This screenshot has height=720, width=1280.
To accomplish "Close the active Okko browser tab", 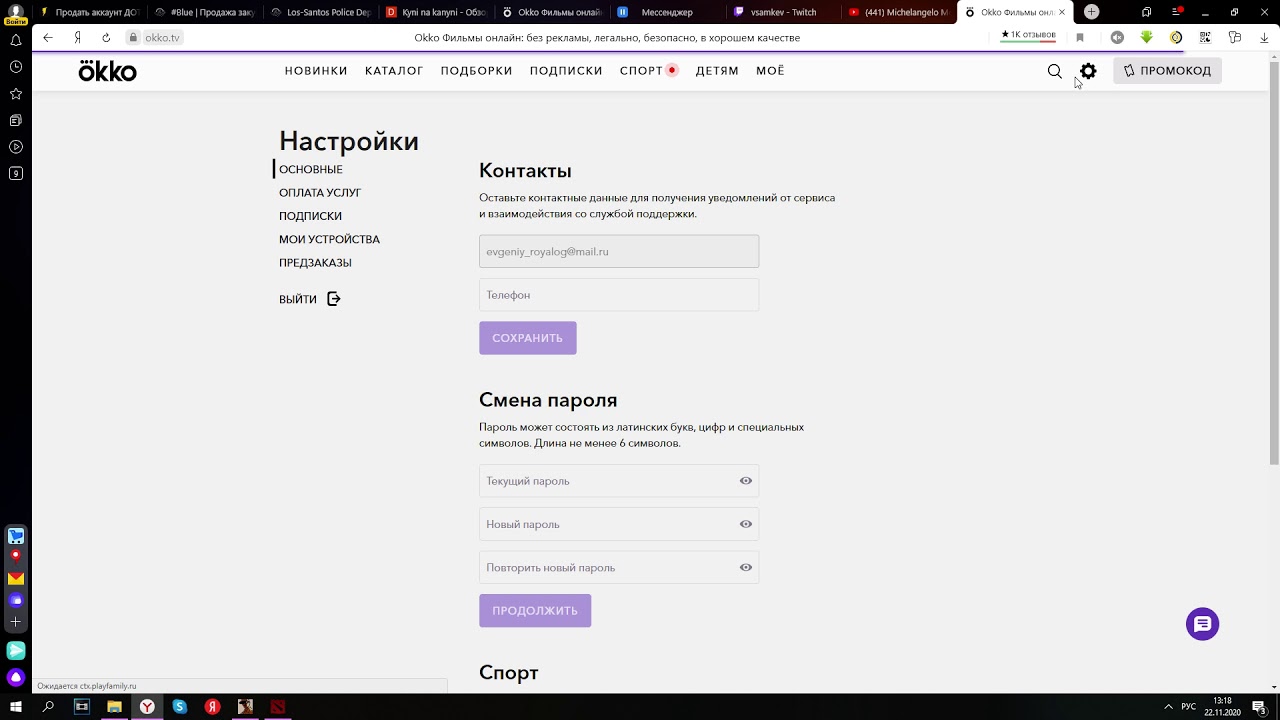I will (x=1062, y=12).
